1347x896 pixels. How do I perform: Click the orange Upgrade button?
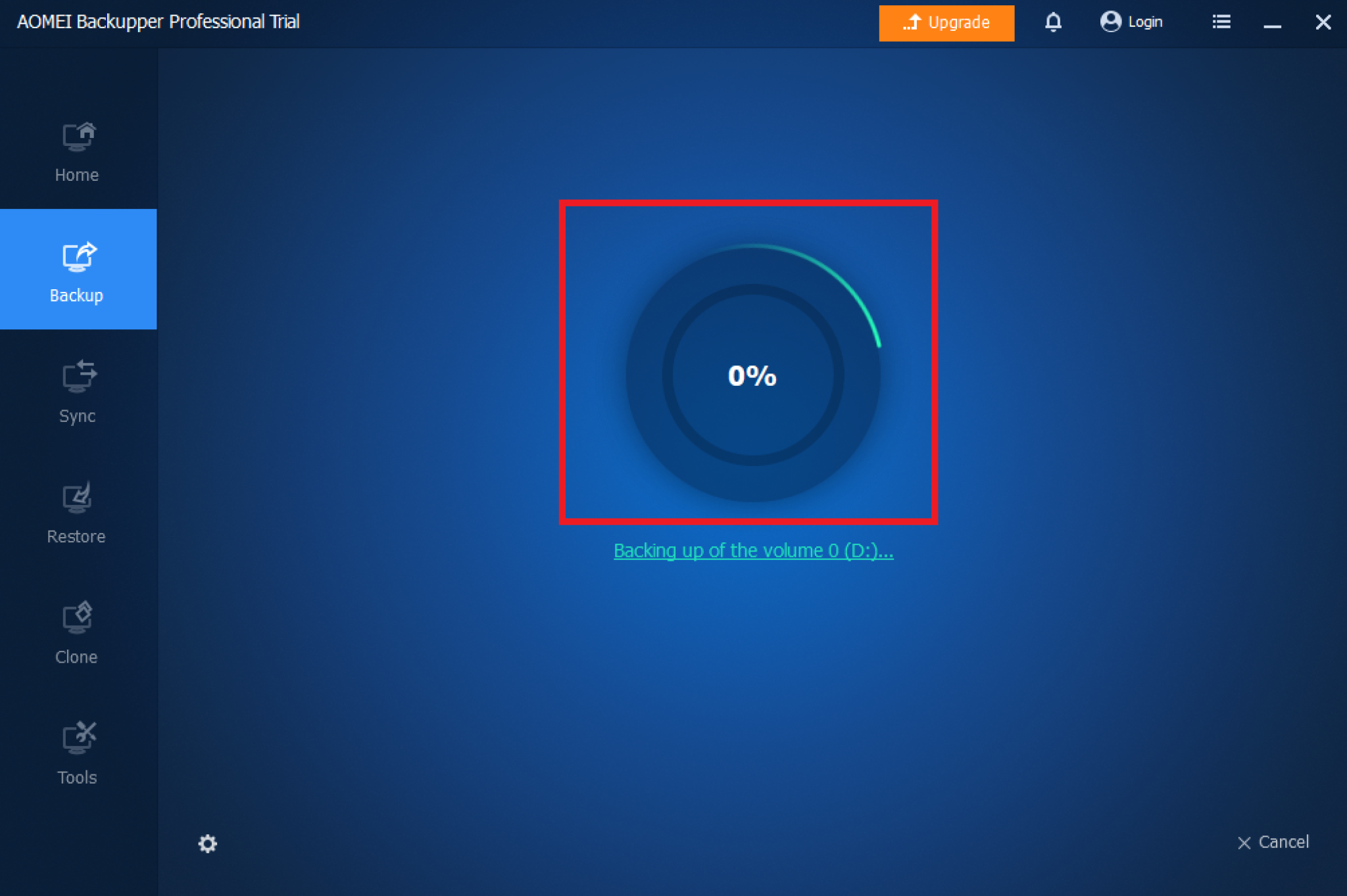coord(946,23)
